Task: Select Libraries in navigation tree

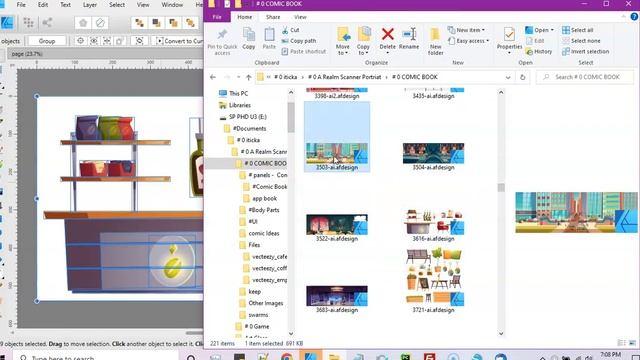Action: [240, 105]
